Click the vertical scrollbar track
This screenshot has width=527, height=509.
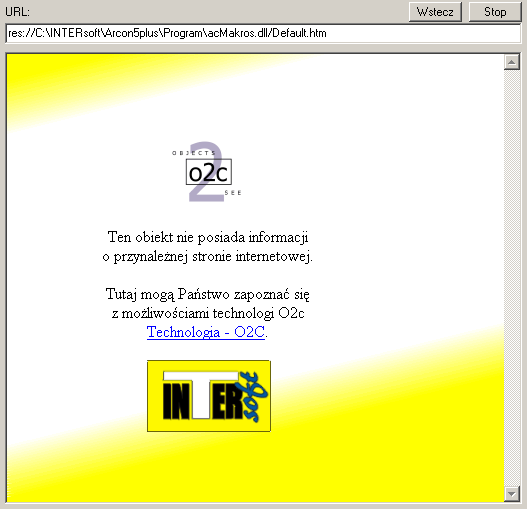(512, 278)
